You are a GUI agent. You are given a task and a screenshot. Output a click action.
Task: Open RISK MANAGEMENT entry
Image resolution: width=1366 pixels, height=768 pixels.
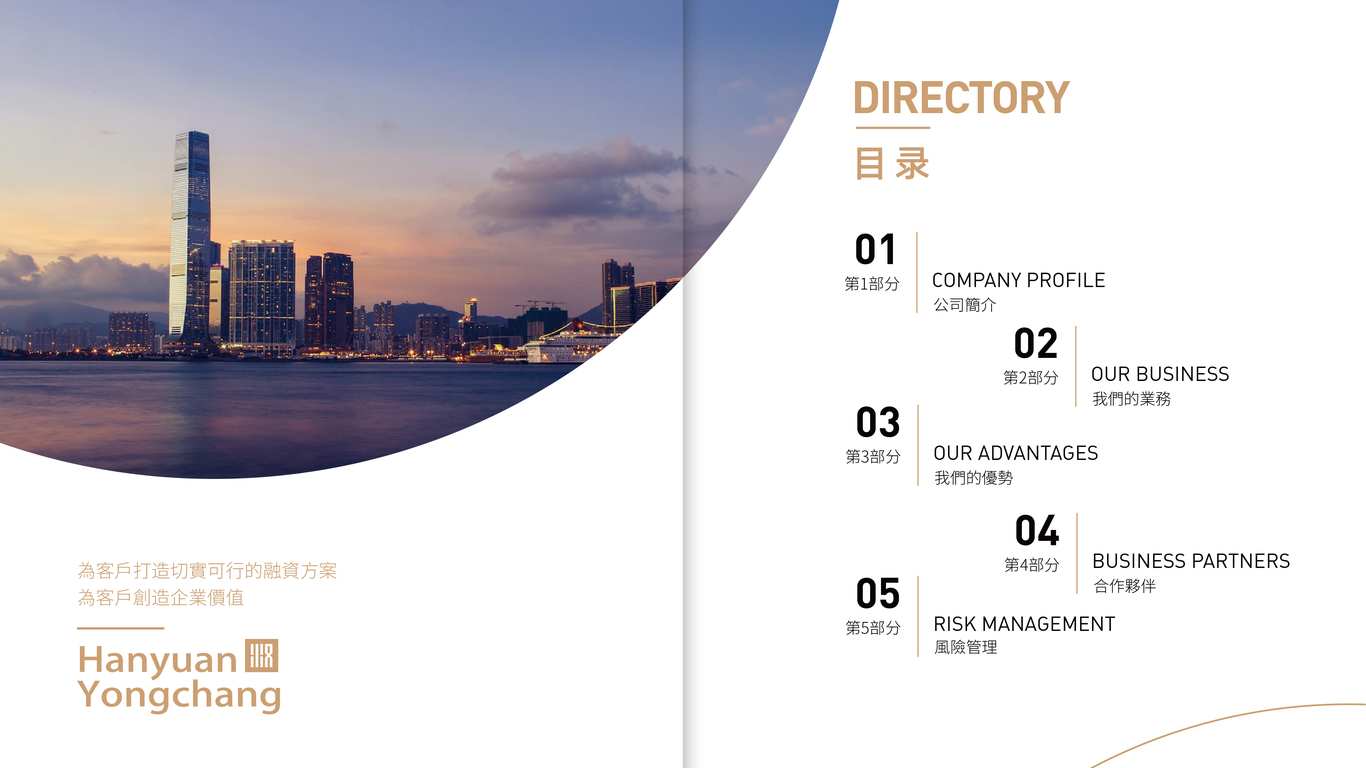coord(1024,624)
